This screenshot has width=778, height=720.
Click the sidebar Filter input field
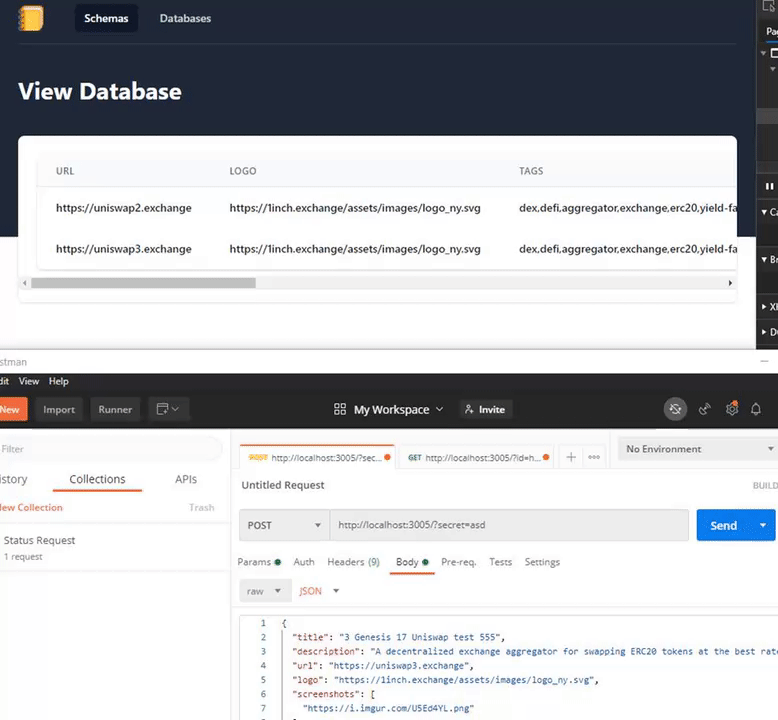pyautogui.click(x=110, y=449)
